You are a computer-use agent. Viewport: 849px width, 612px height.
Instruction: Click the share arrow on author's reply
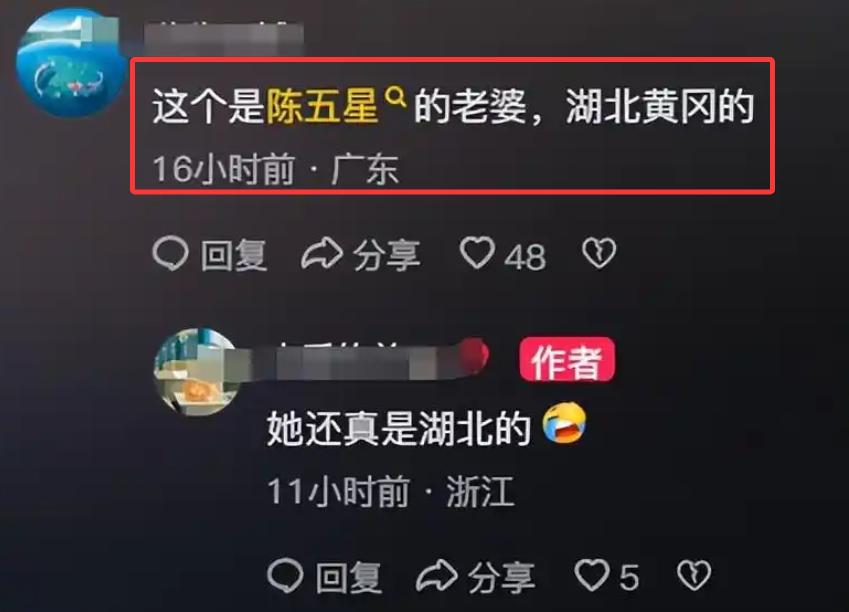[x=437, y=575]
